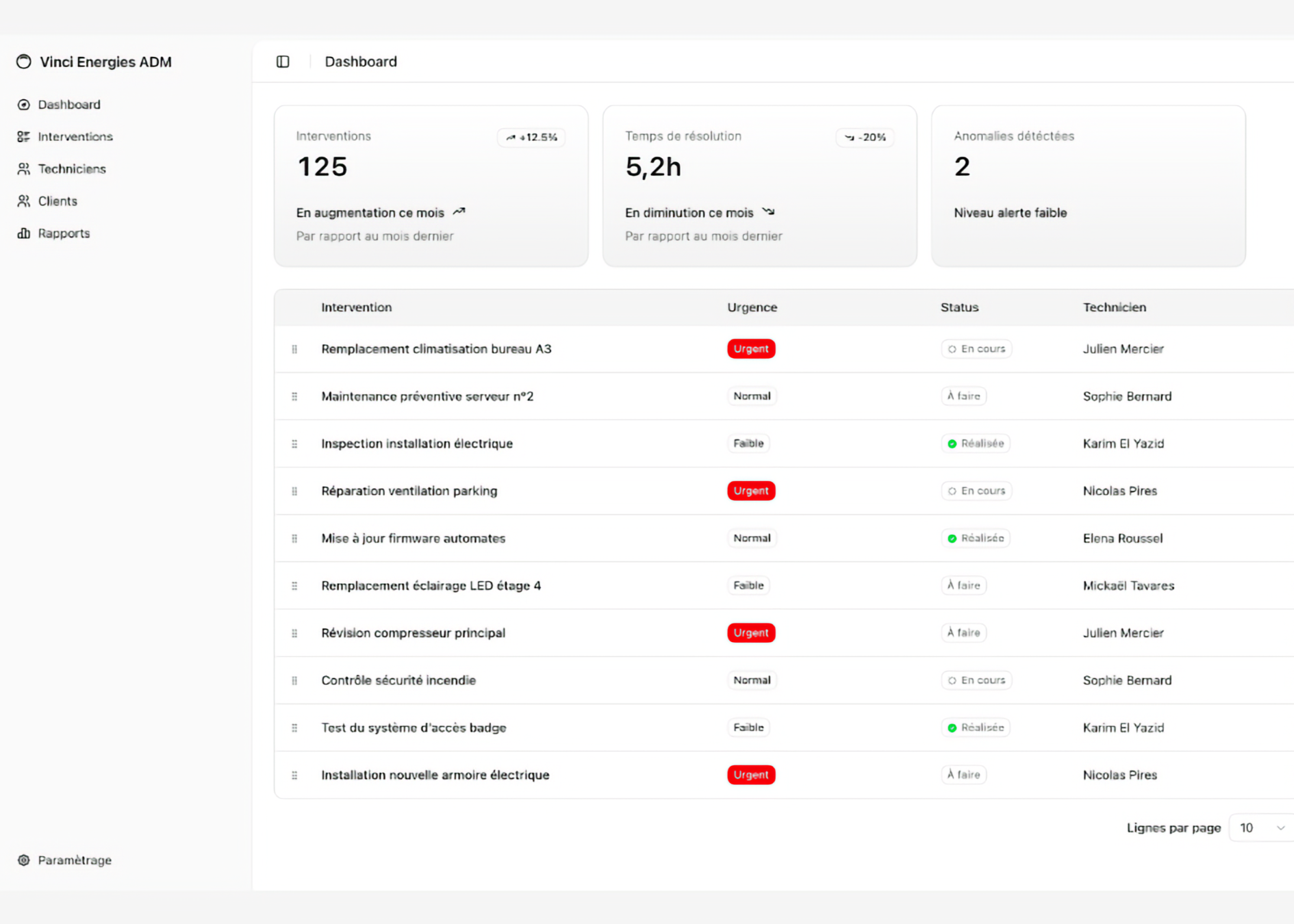Click the Urgence column header

point(752,307)
